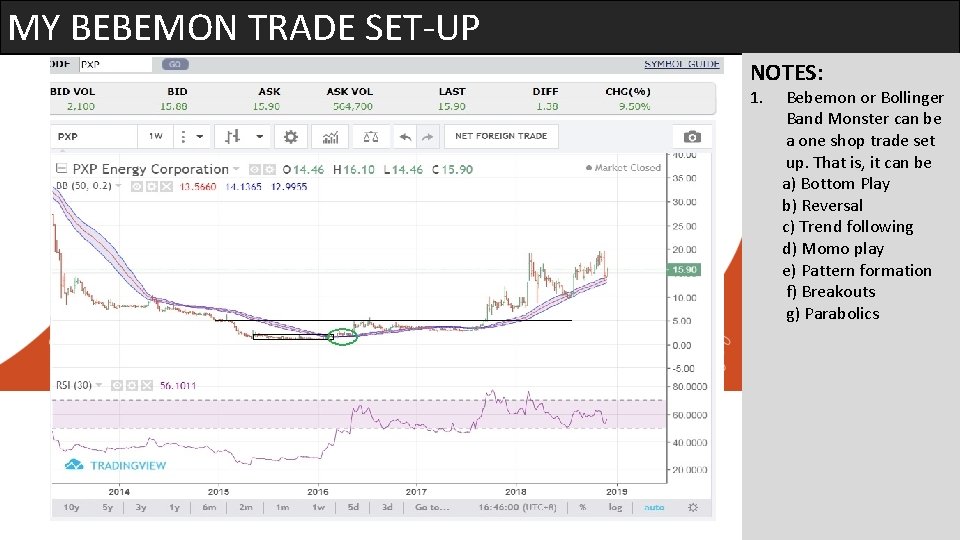Toggle the auto scale button
The image size is (960, 540).
tap(654, 508)
